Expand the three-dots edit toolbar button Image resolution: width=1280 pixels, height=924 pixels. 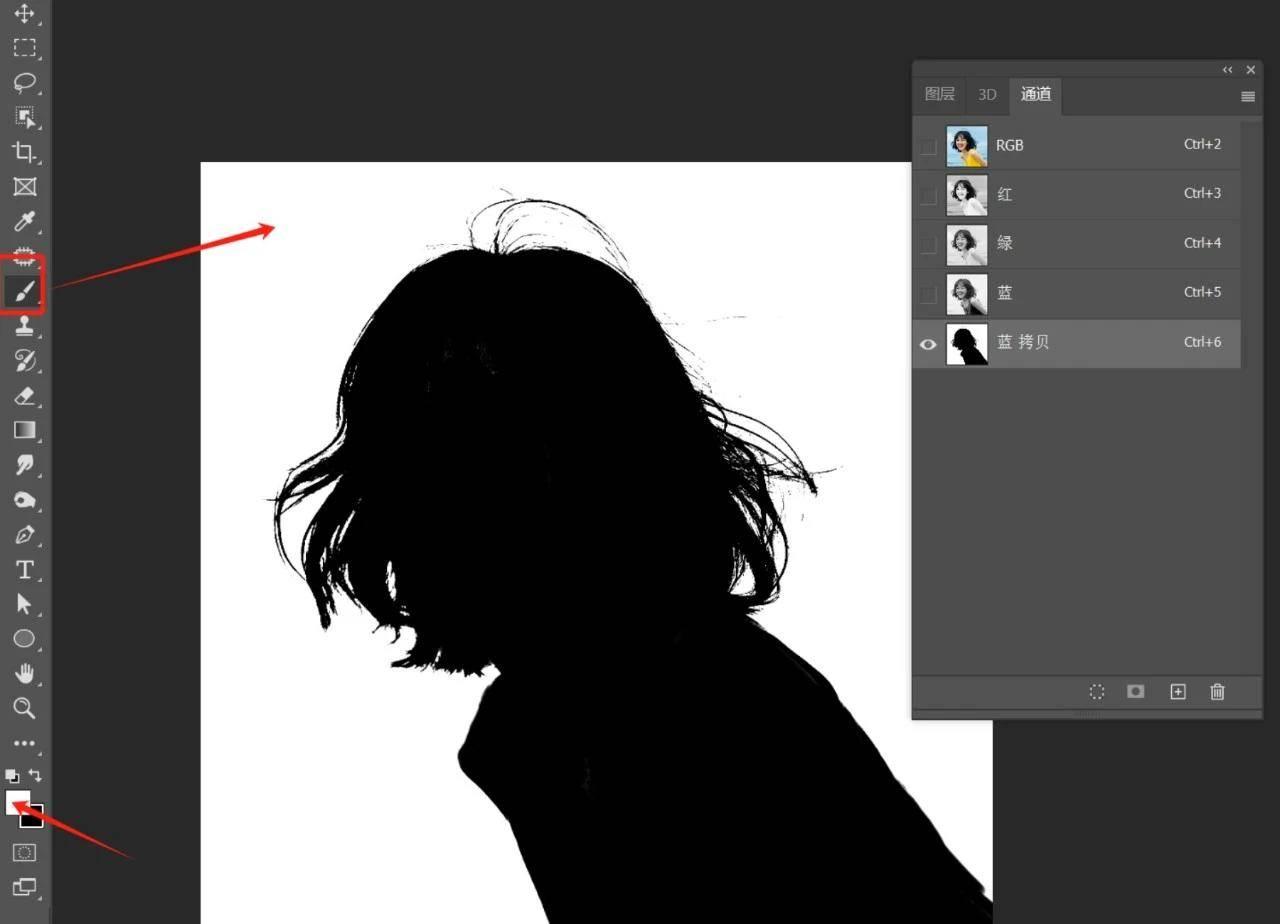24,744
